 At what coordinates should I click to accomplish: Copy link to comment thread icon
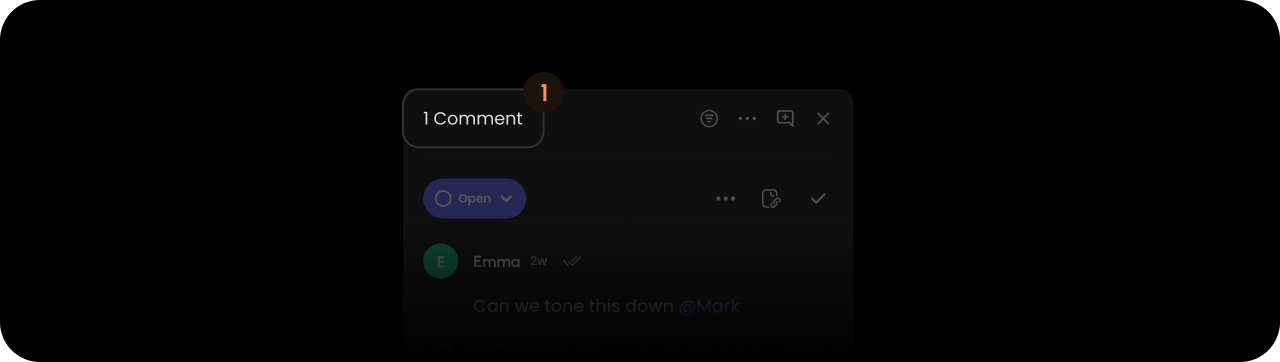(x=771, y=198)
